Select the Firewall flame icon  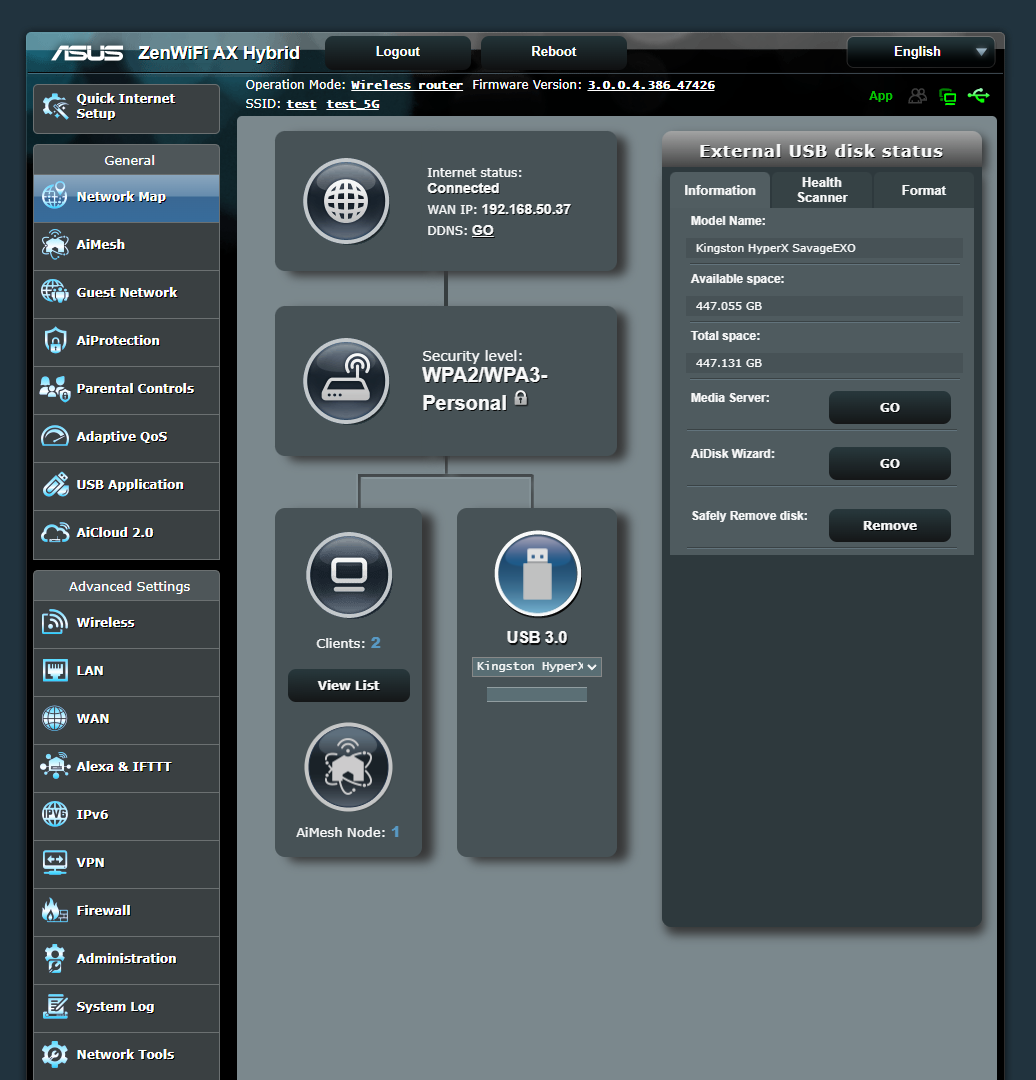55,910
